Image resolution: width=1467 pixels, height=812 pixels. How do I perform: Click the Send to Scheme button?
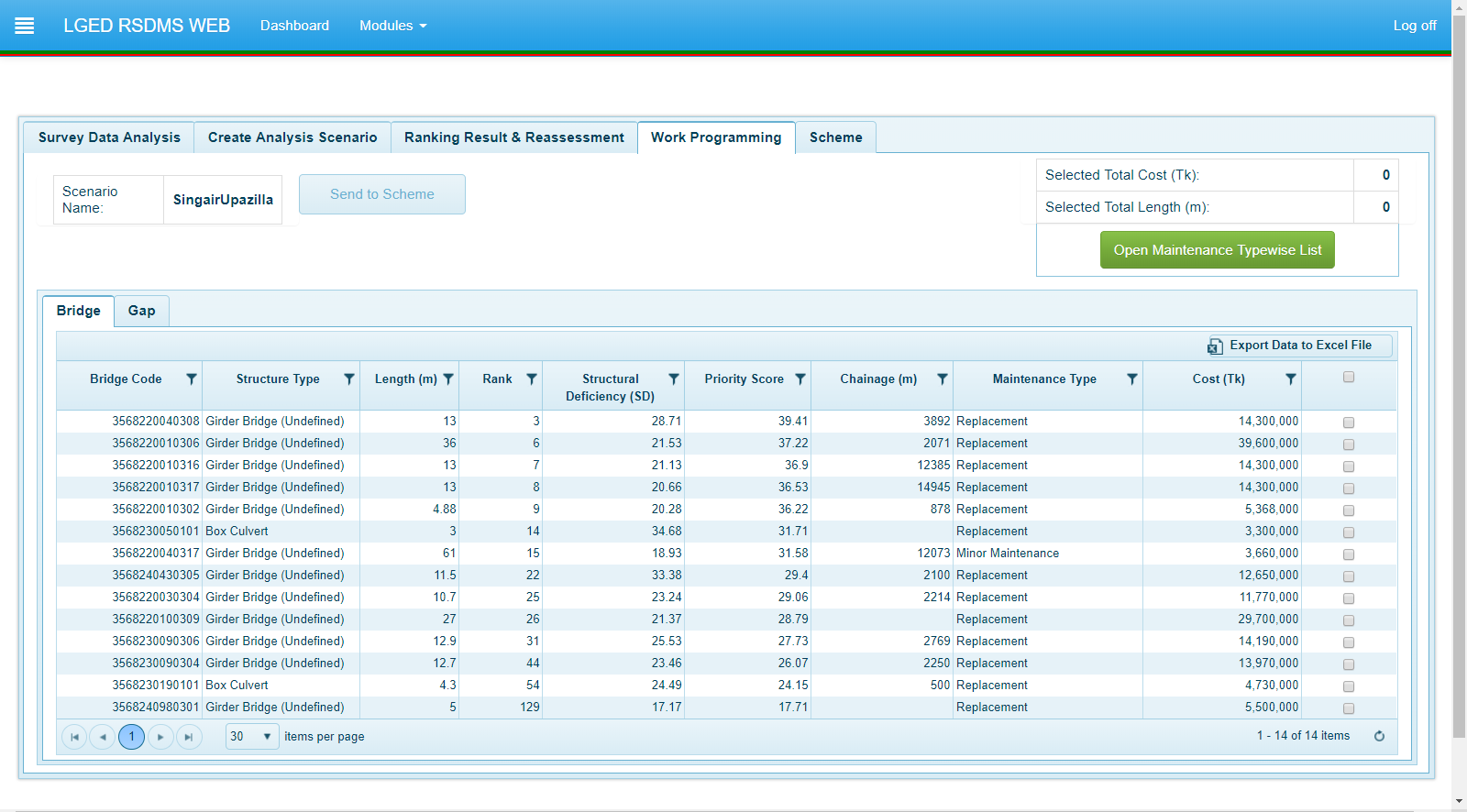(382, 194)
